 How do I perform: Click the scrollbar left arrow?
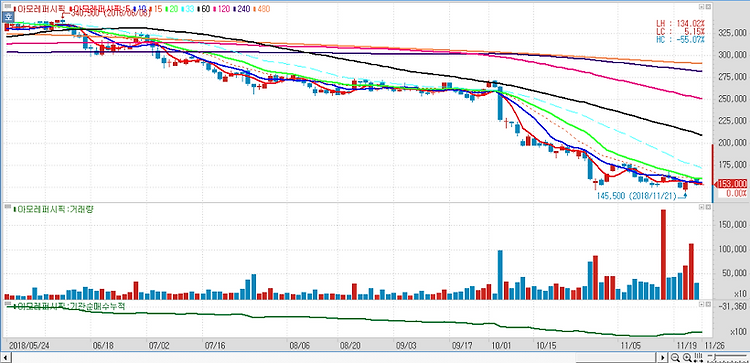click(x=6, y=357)
